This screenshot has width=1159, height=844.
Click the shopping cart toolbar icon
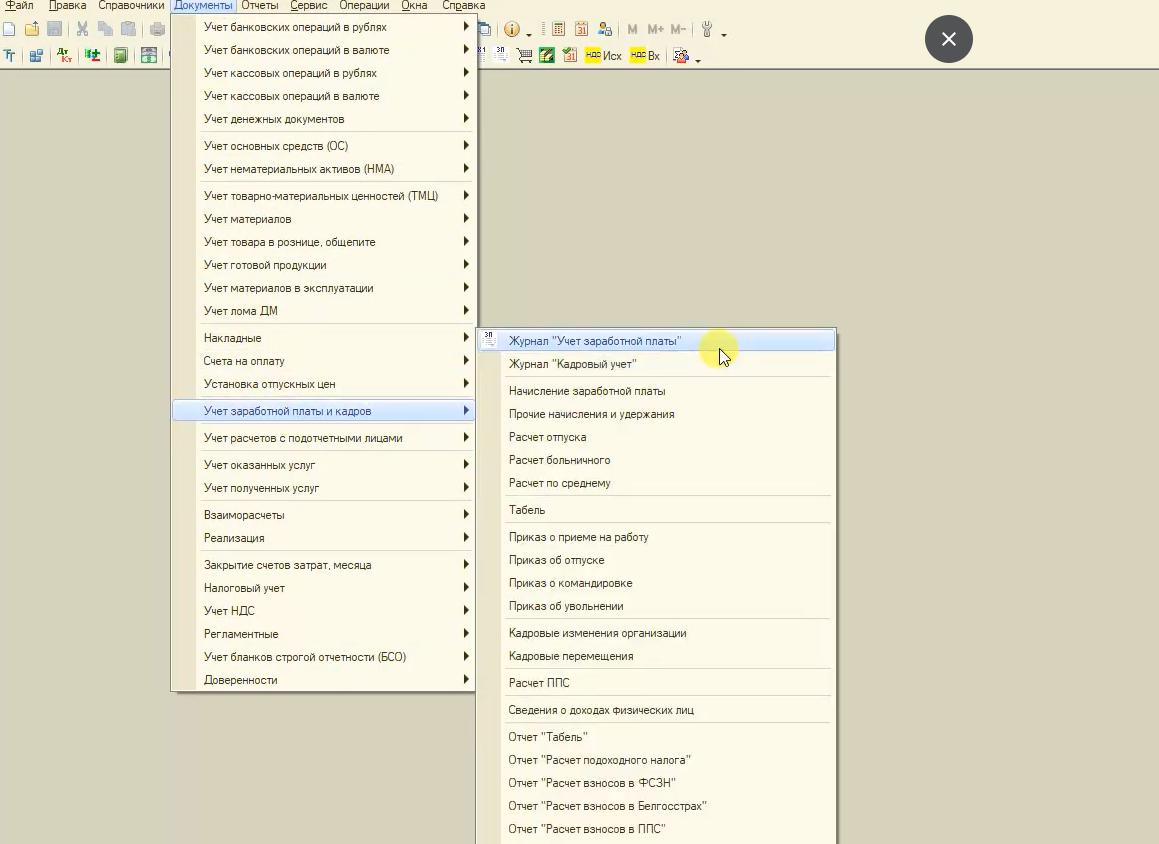click(x=524, y=55)
